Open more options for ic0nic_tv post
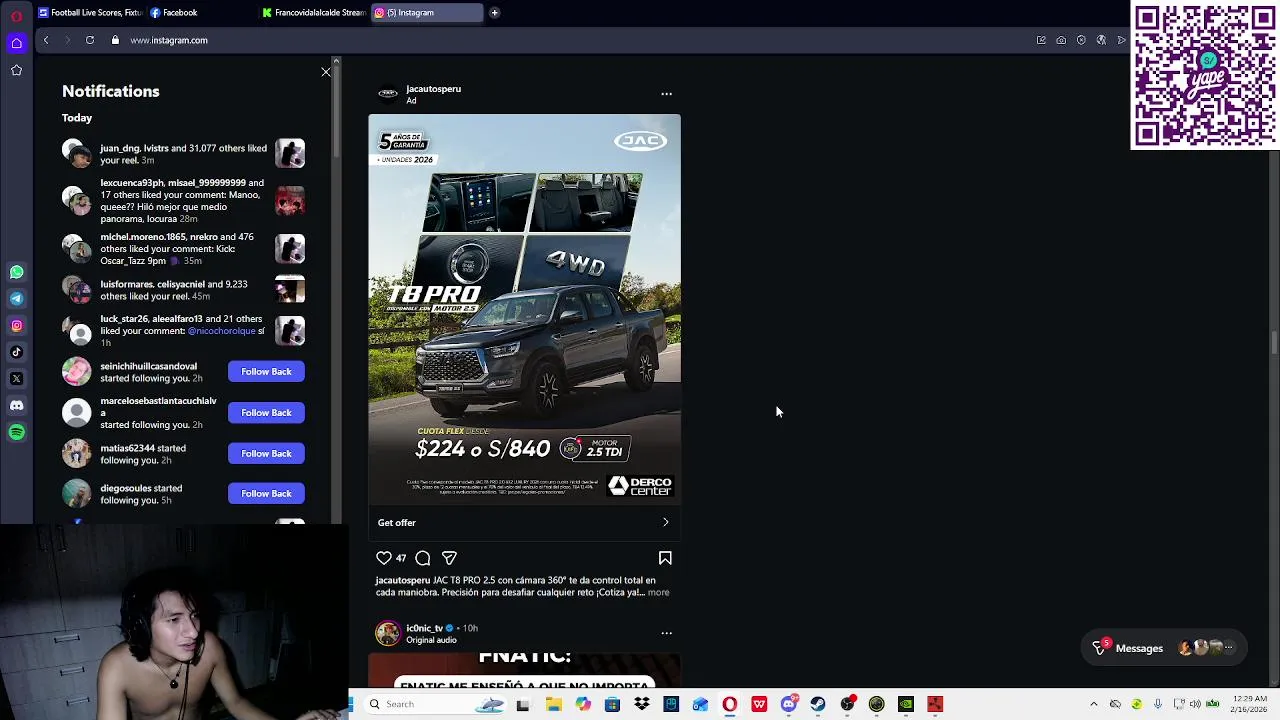 tap(667, 633)
